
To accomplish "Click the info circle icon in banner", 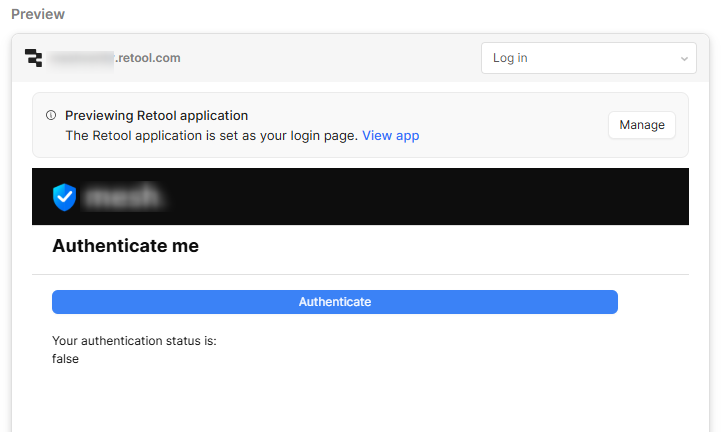I will tap(51, 115).
